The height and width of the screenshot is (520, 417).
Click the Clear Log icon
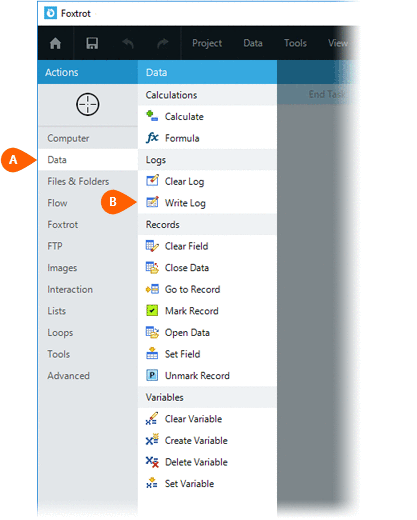[x=152, y=181]
